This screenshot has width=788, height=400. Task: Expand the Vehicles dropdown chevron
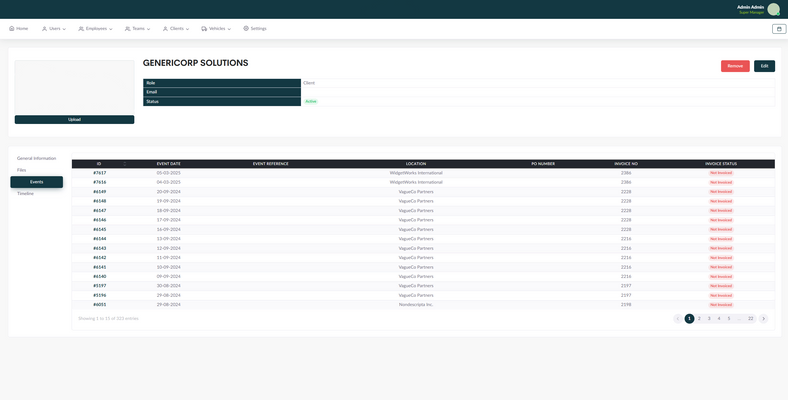(x=229, y=29)
